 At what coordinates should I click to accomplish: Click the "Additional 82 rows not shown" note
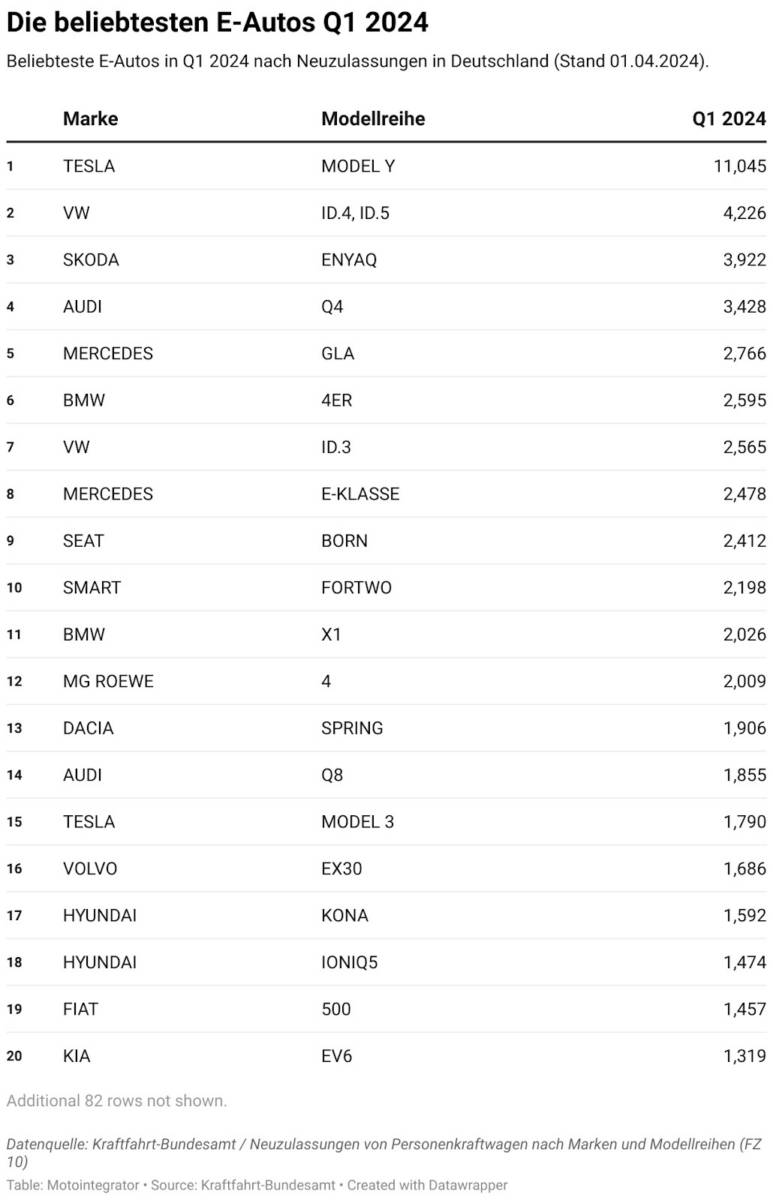click(x=117, y=1101)
